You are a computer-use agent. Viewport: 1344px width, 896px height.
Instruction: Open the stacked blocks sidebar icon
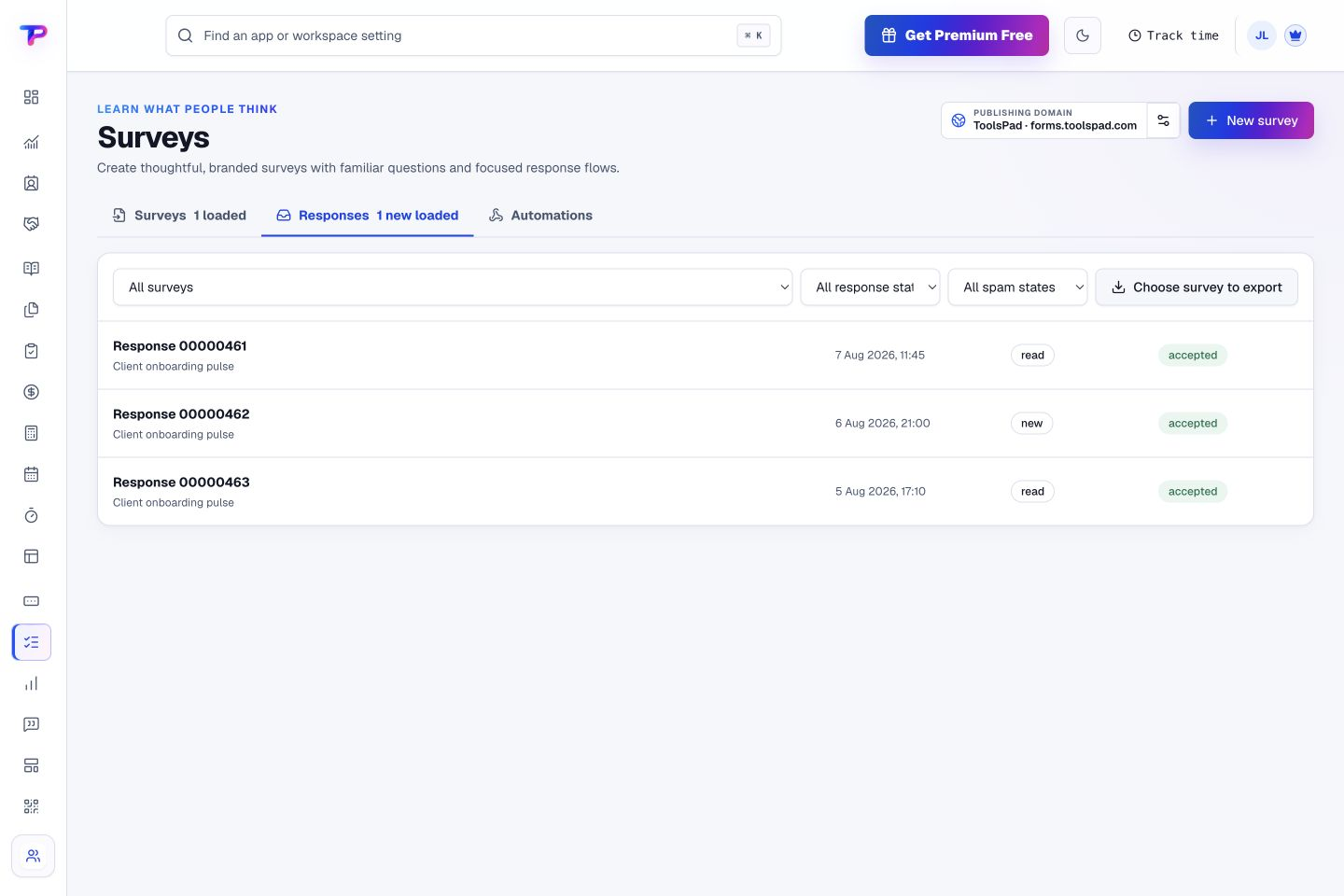coord(31,765)
